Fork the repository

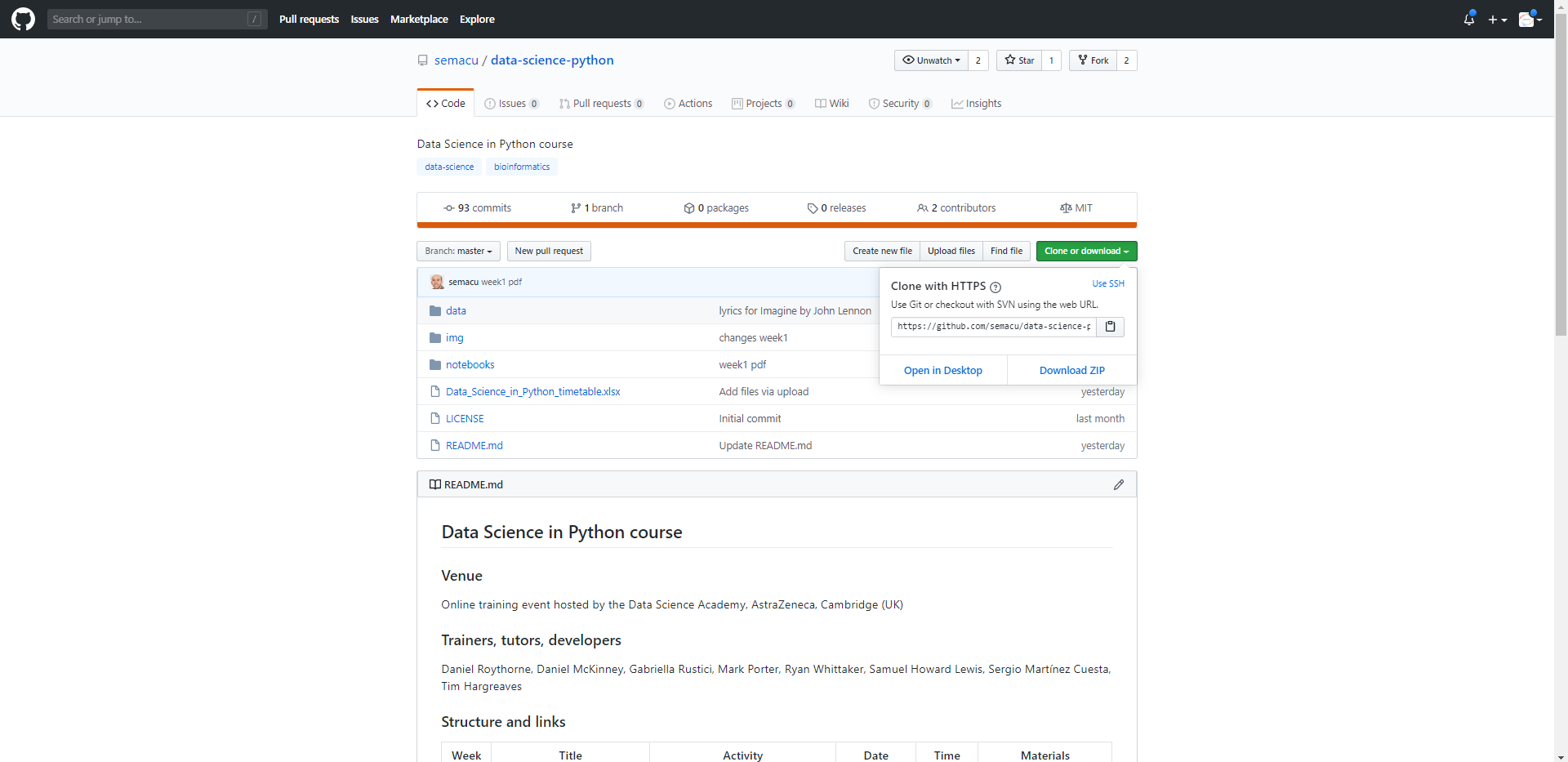1093,60
